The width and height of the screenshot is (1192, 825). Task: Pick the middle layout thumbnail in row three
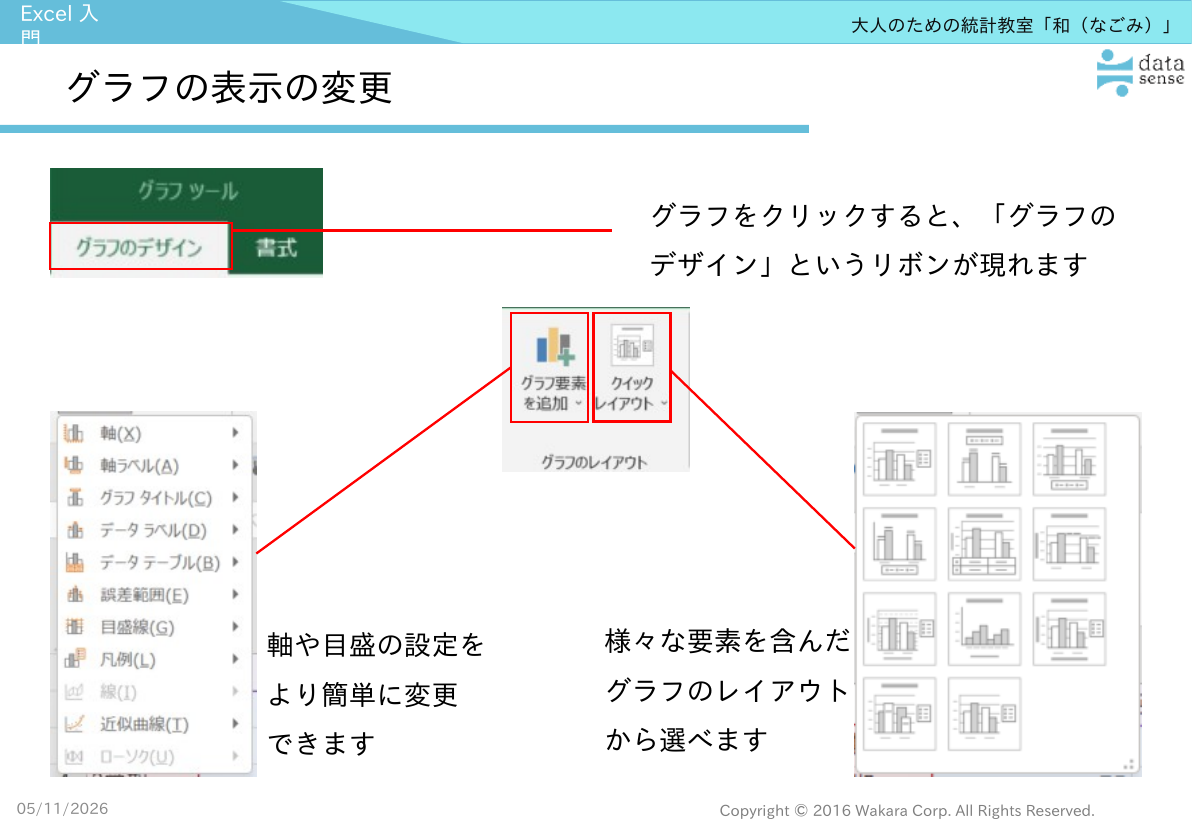point(984,630)
